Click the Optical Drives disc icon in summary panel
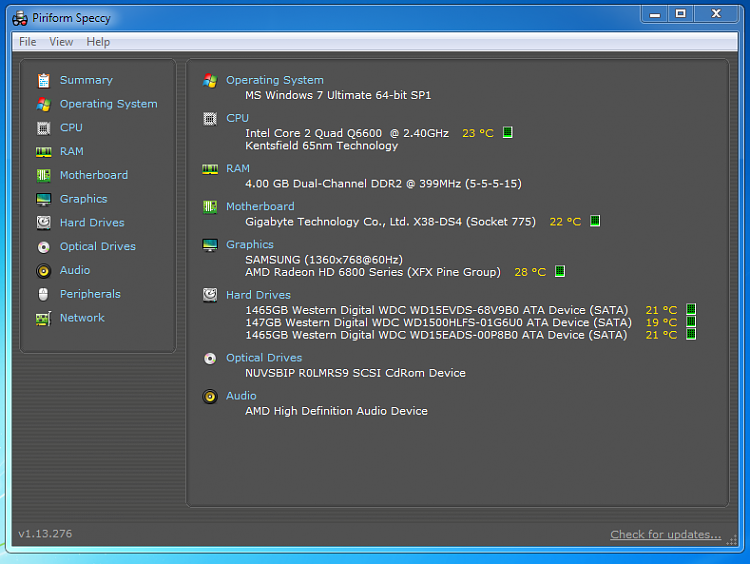Viewport: 750px width, 564px height. click(210, 358)
